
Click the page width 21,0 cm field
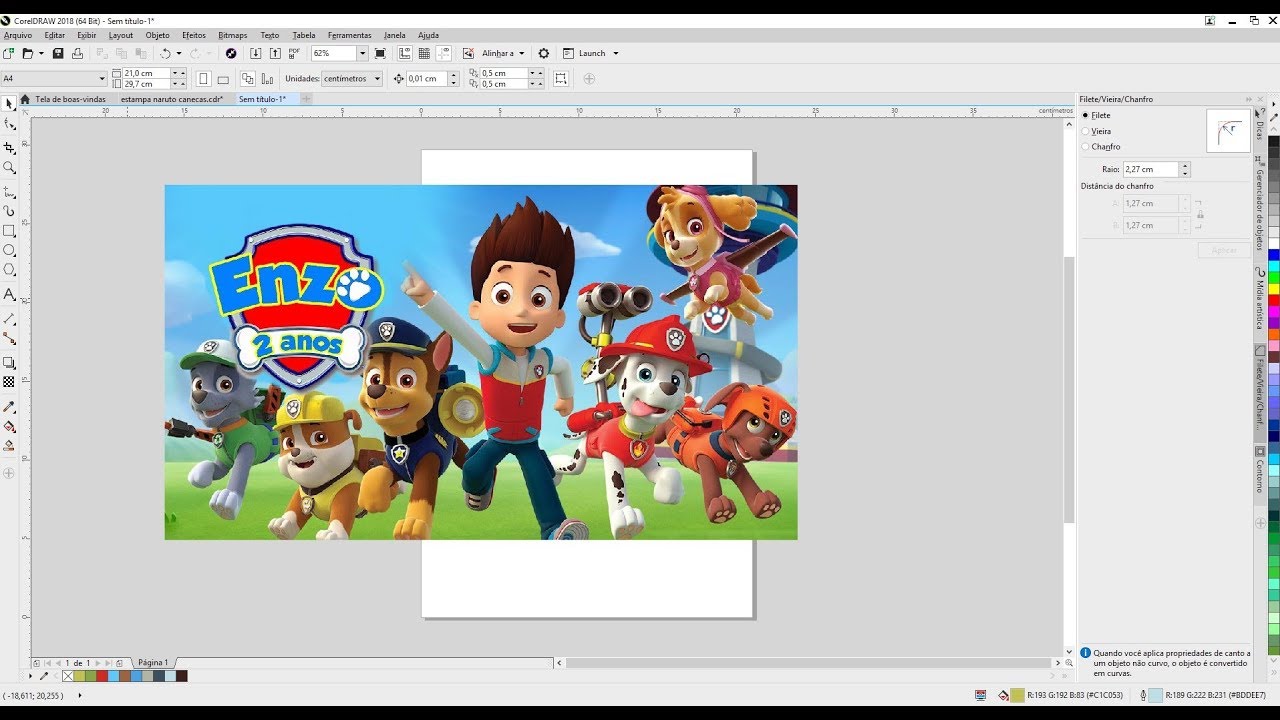[146, 73]
